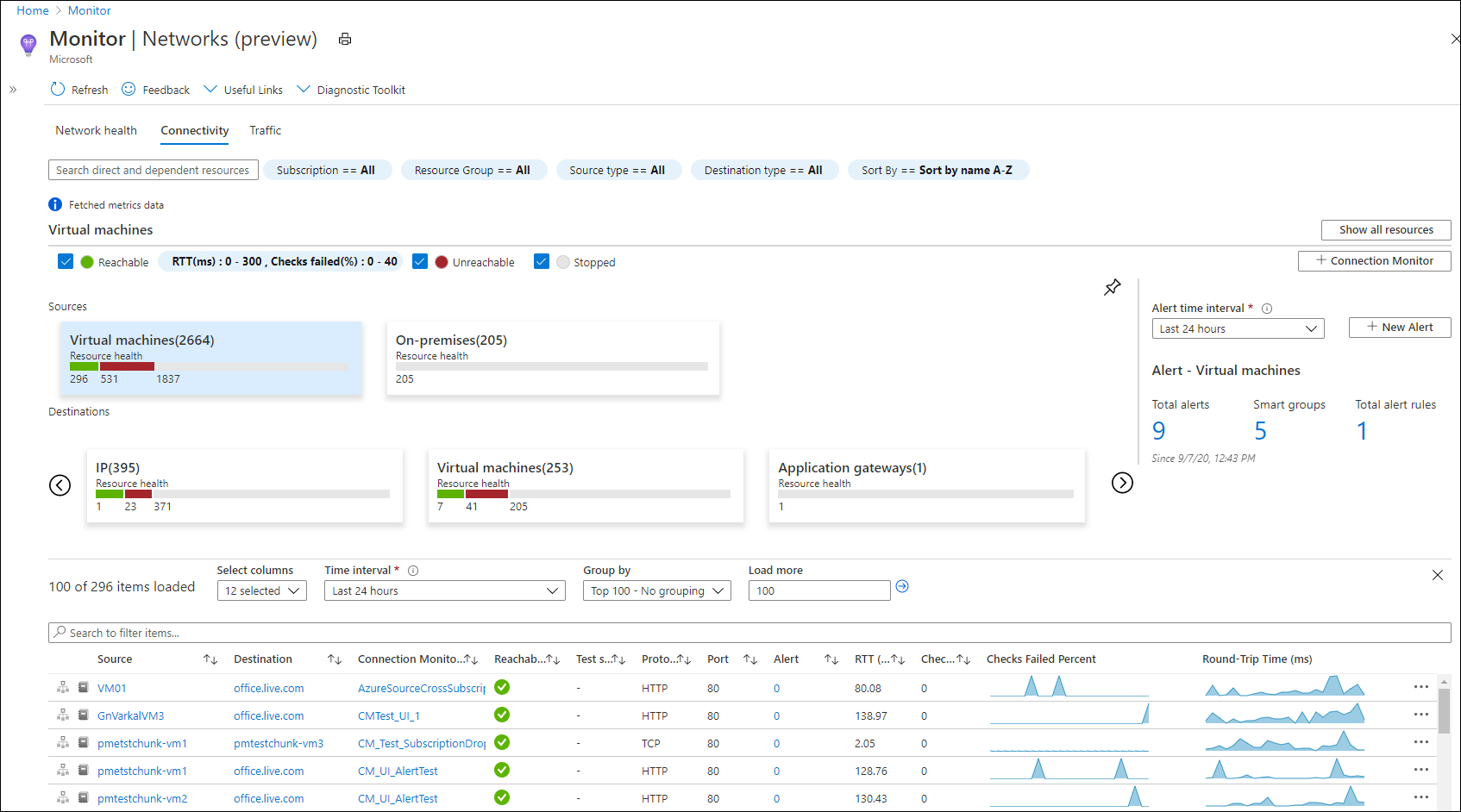Show next destinations with right arrow
The width and height of the screenshot is (1461, 812).
[x=1122, y=483]
